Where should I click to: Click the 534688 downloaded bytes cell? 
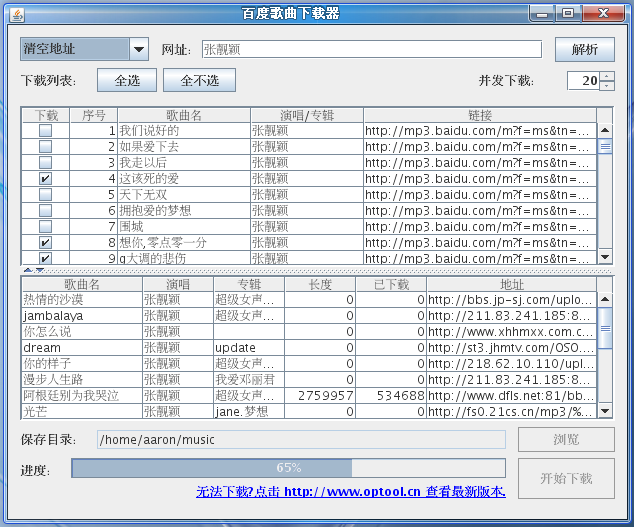tap(391, 396)
